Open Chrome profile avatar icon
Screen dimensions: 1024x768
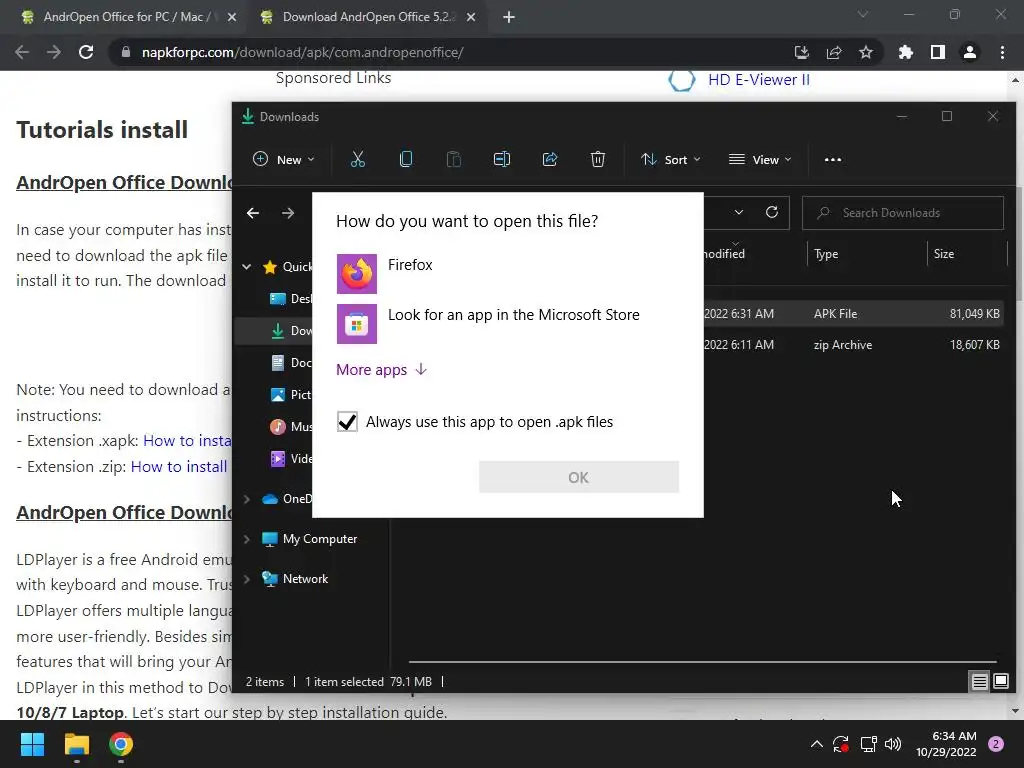pyautogui.click(x=970, y=52)
